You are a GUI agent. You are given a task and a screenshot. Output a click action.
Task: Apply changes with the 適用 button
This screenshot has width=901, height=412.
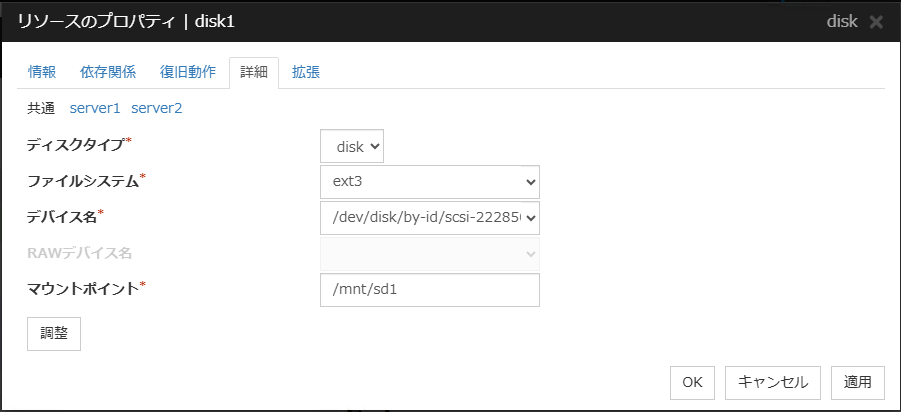pos(858,381)
